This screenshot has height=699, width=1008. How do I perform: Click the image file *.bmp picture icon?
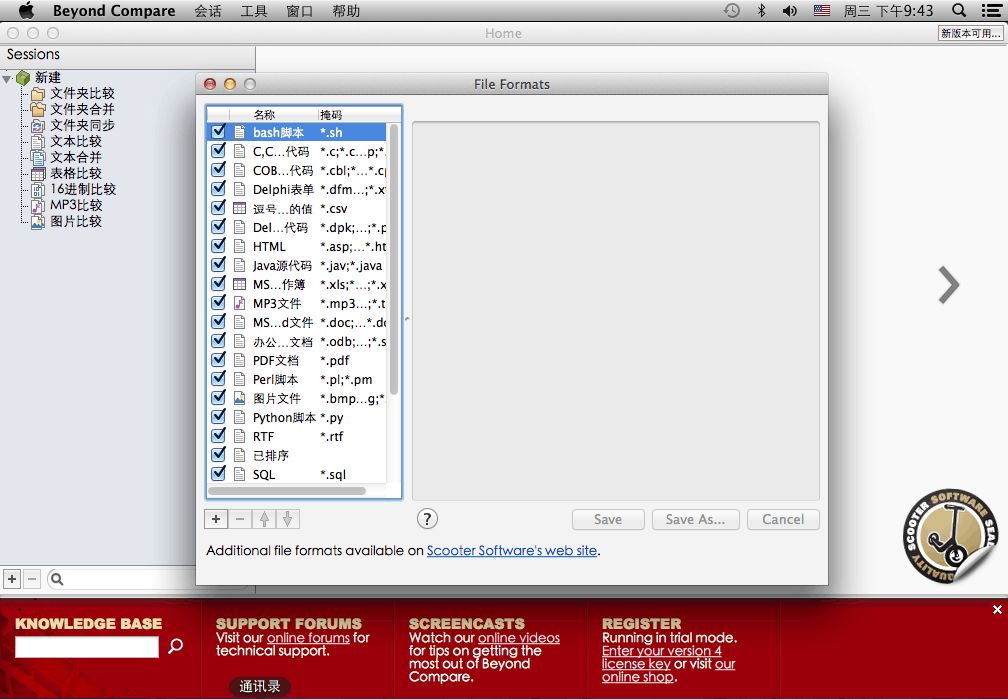click(x=239, y=398)
